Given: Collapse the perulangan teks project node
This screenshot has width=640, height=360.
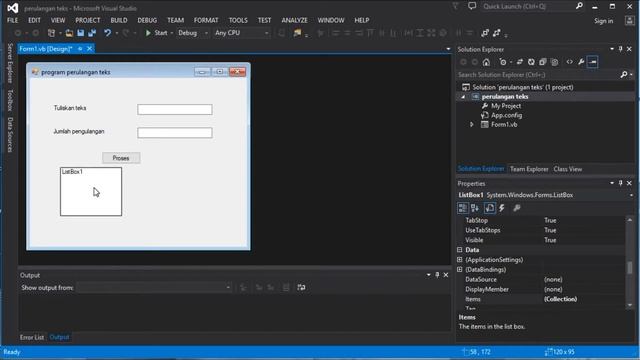Looking at the screenshot, I should point(463,97).
